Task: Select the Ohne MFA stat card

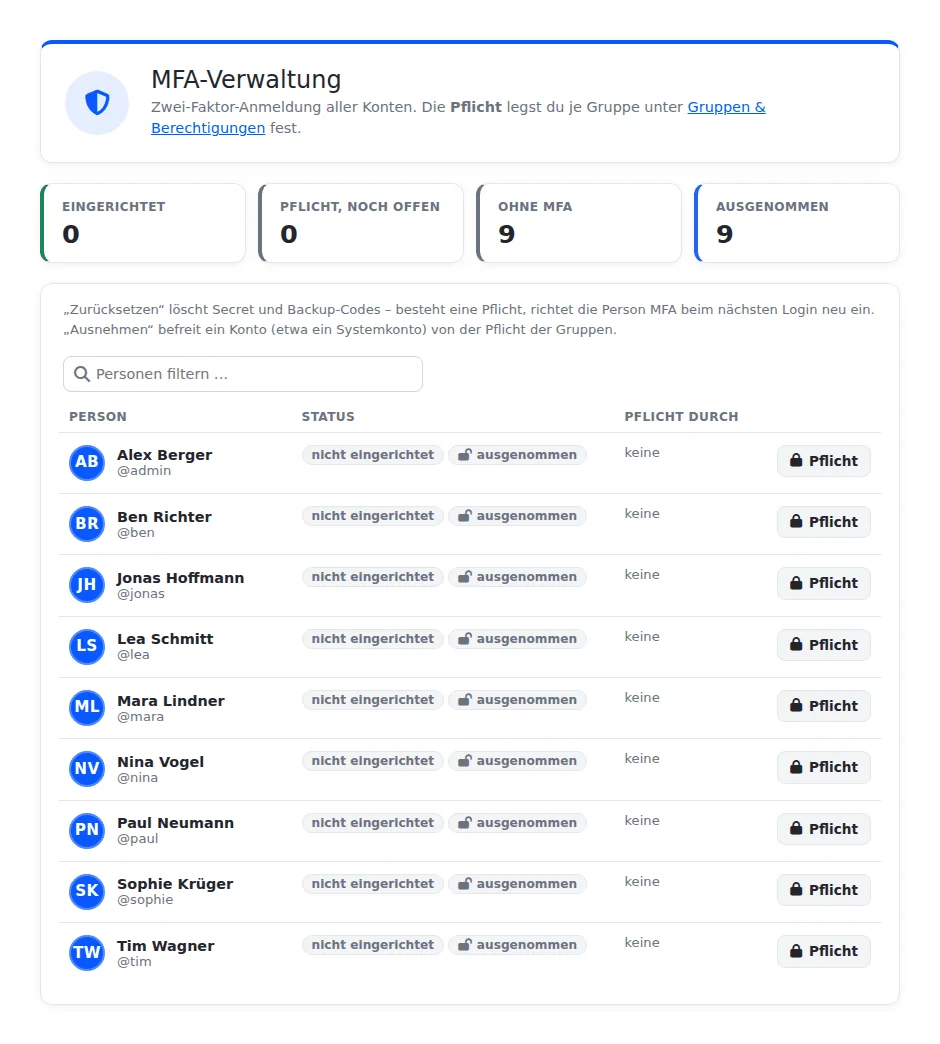Action: (579, 223)
